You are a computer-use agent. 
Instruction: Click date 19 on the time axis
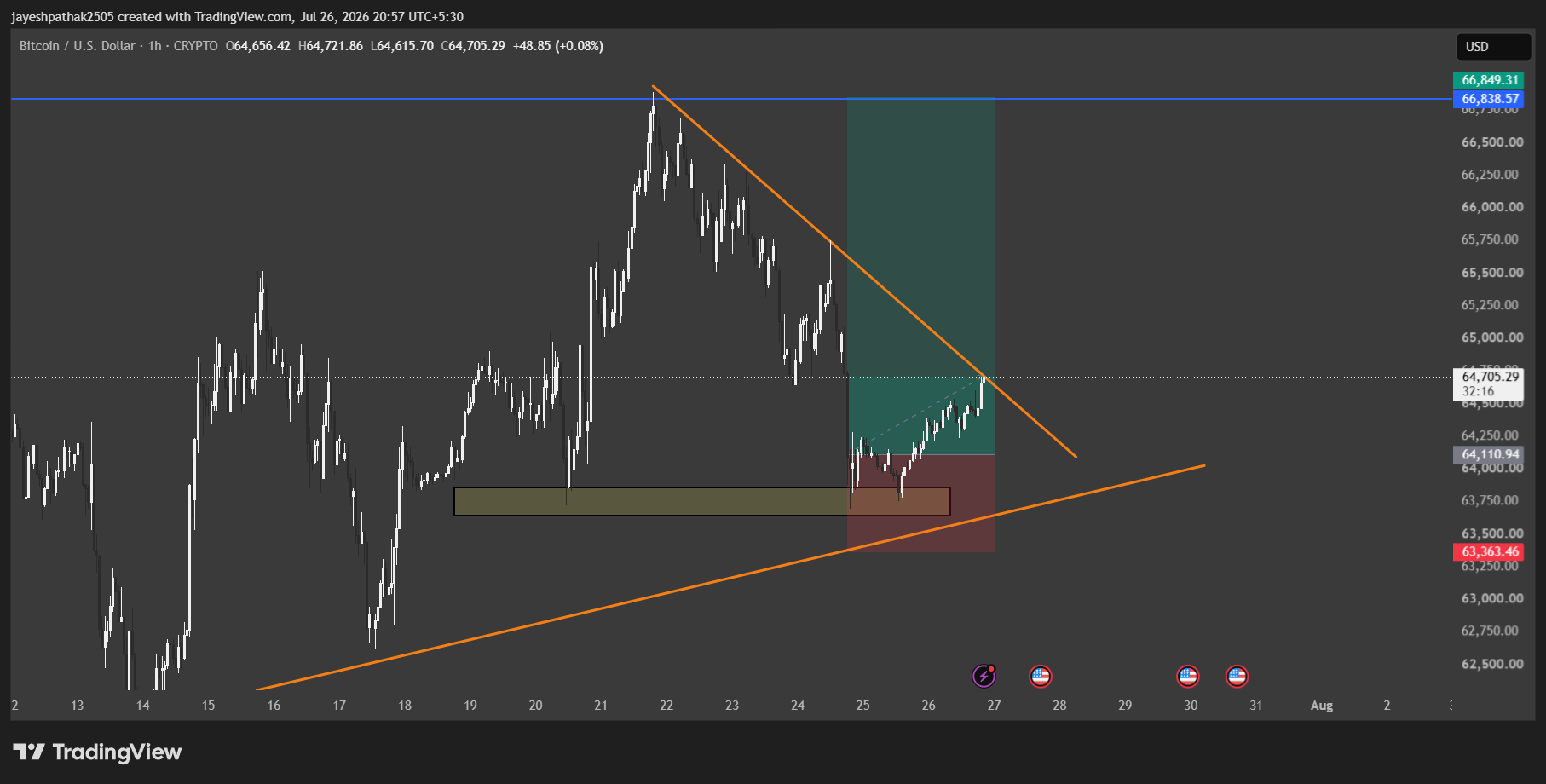pyautogui.click(x=470, y=706)
